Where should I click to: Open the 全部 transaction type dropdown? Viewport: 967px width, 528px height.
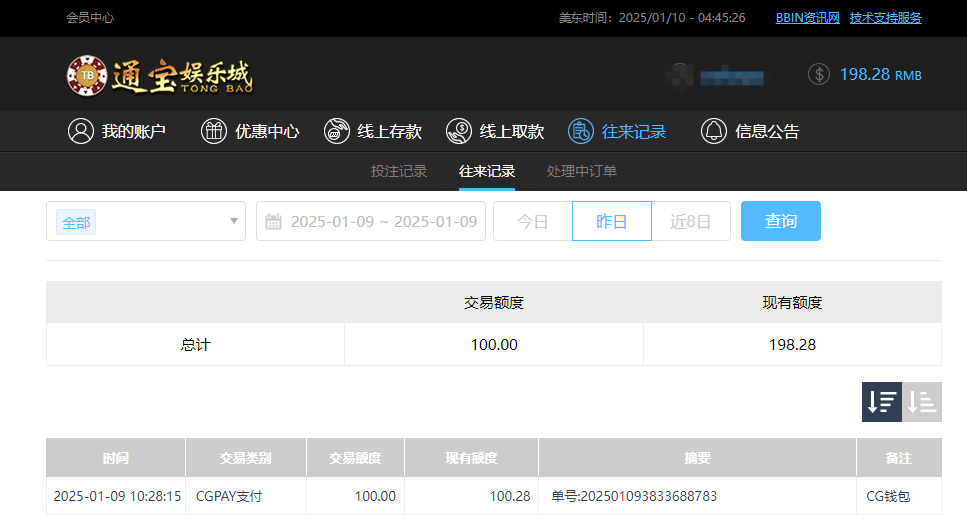pos(146,221)
